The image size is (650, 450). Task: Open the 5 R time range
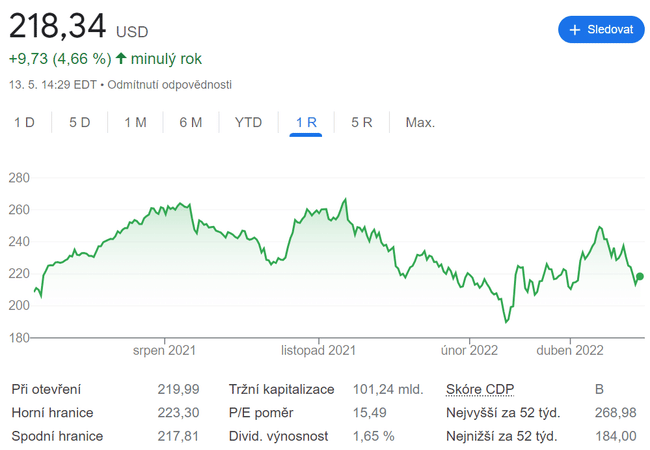(362, 123)
